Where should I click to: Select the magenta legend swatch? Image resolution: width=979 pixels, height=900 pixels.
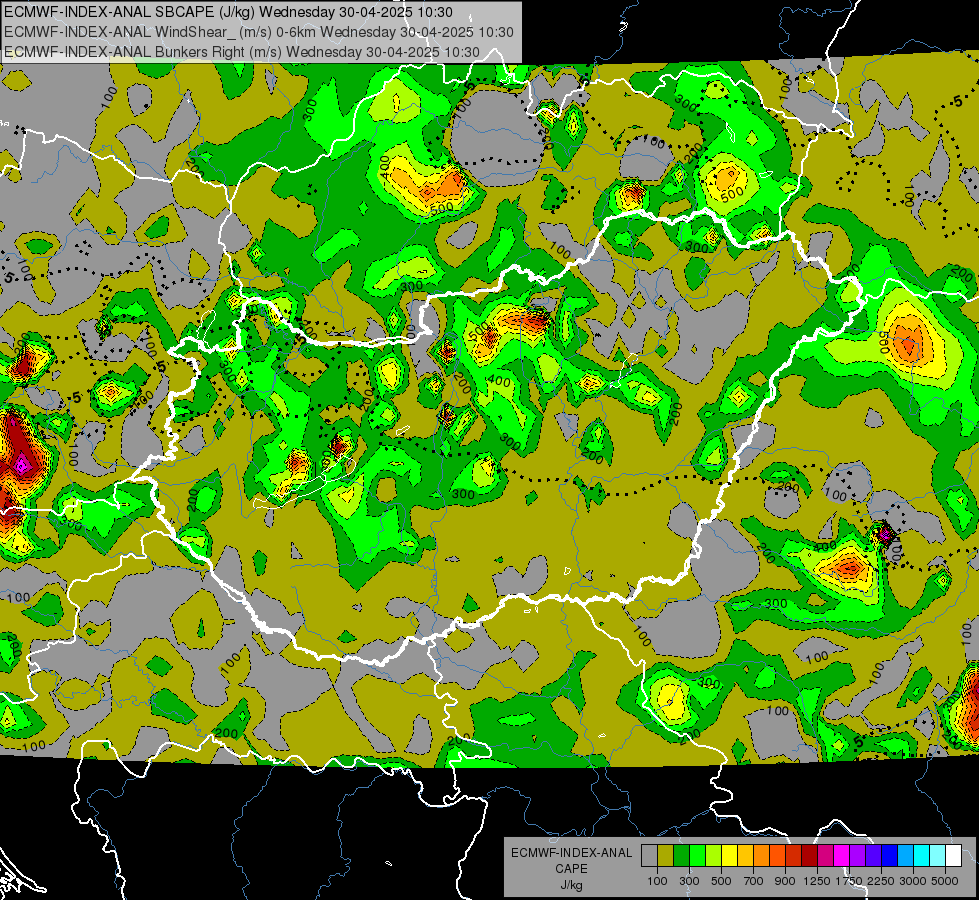pyautogui.click(x=842, y=855)
